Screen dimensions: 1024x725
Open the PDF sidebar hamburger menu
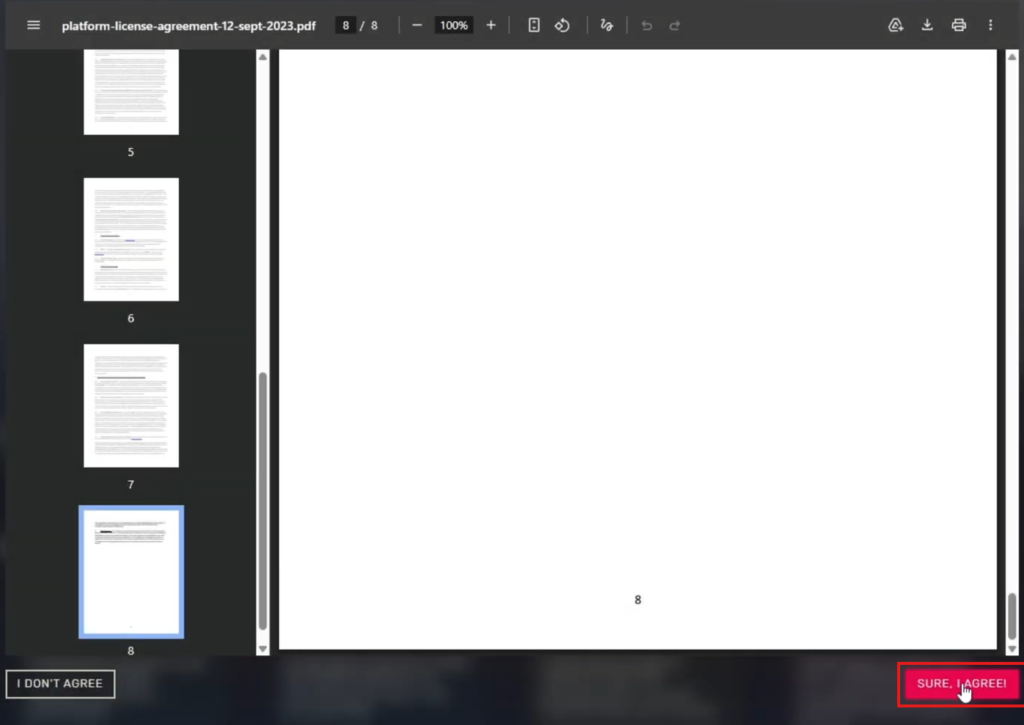(33, 25)
